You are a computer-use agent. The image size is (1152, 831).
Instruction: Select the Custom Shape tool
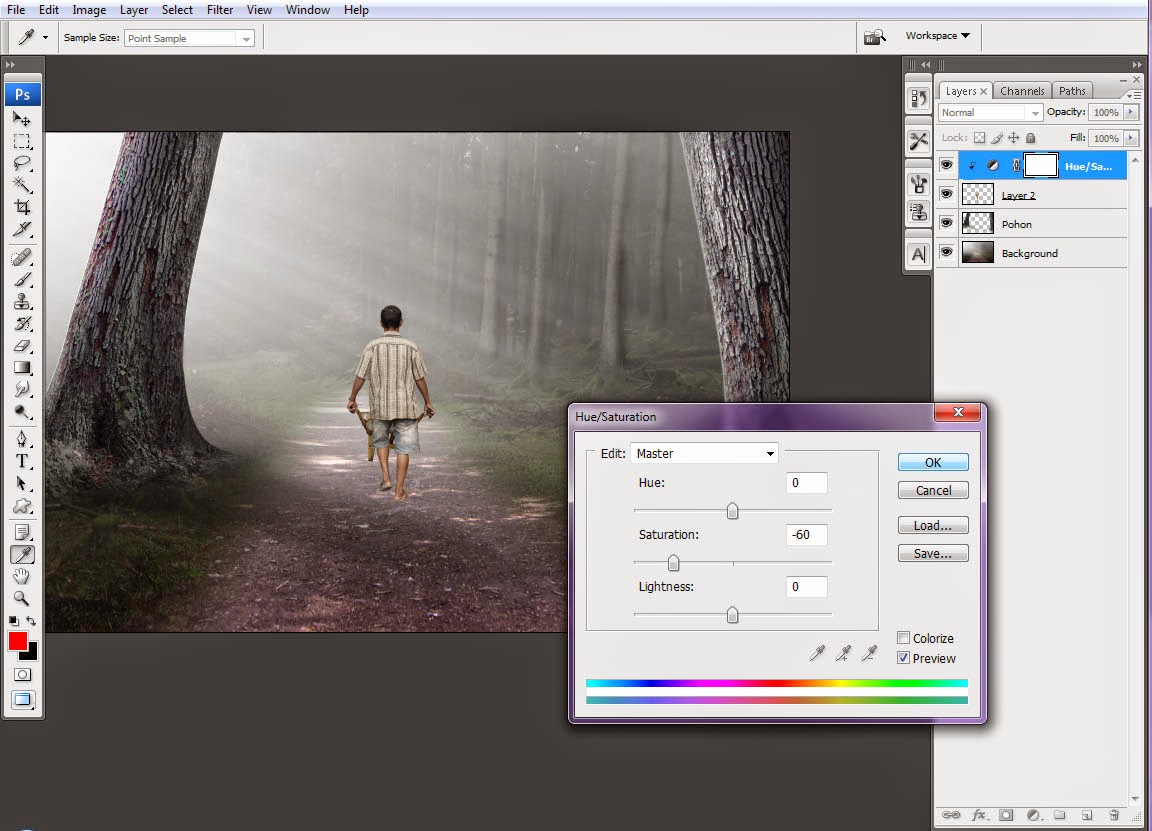coord(22,506)
